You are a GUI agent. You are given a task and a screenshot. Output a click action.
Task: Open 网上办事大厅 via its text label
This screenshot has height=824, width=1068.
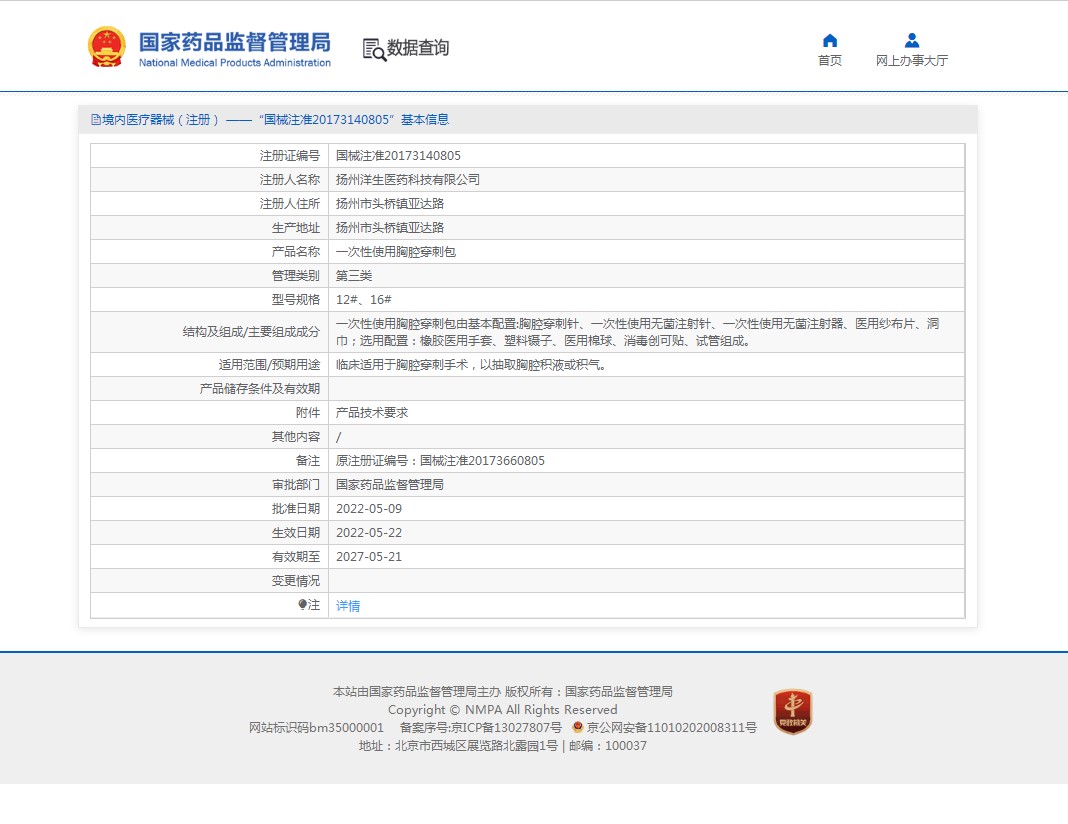point(911,61)
